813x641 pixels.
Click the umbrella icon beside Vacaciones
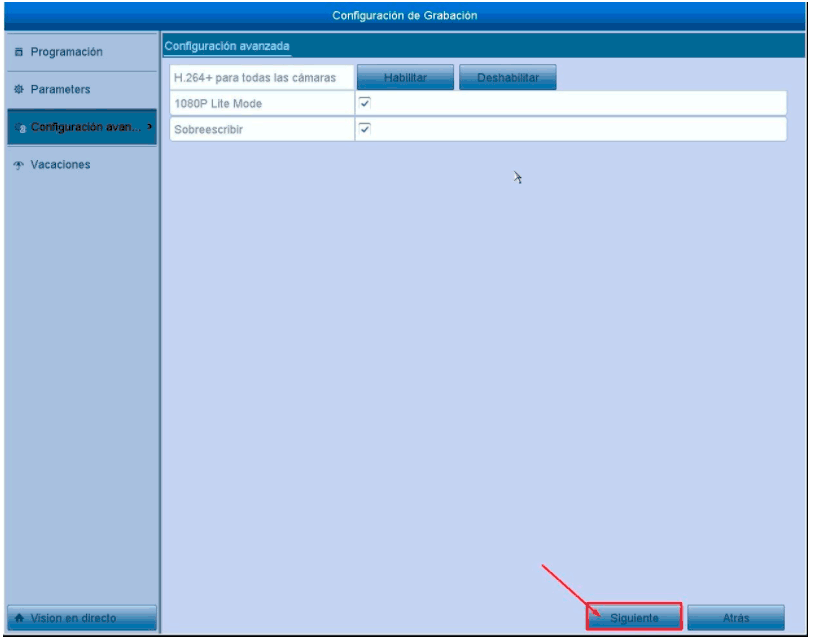point(19,165)
